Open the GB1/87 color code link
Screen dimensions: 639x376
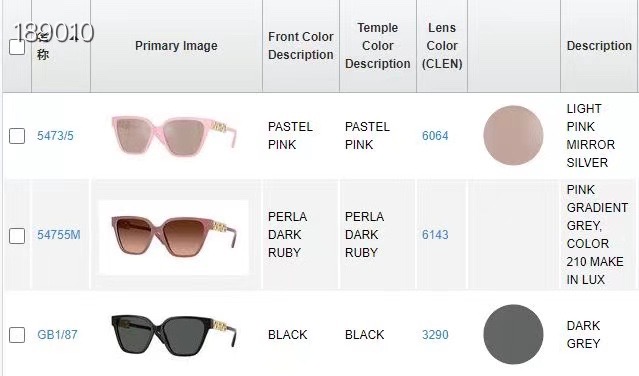[57, 334]
